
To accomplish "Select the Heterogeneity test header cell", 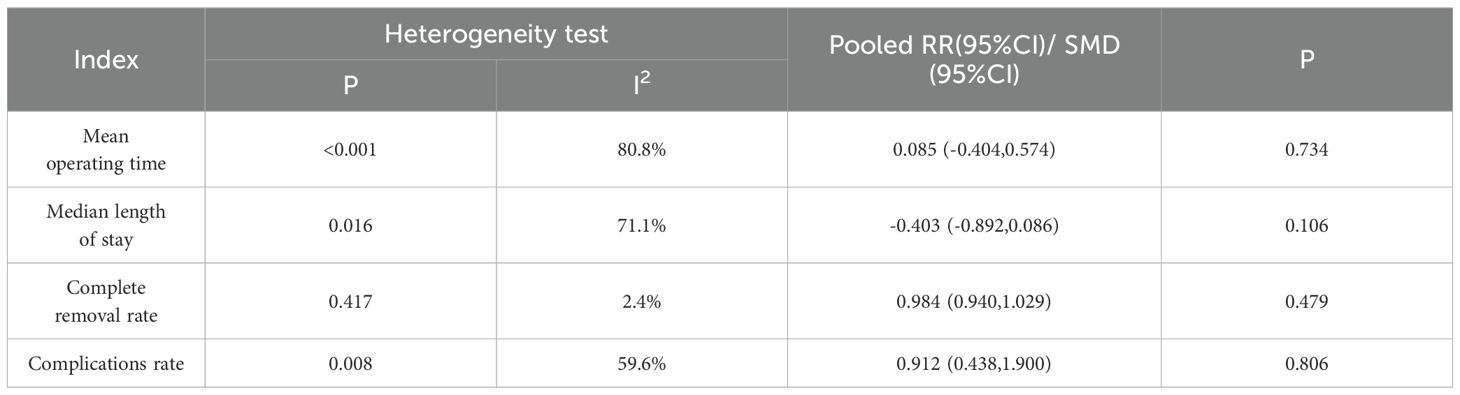I will coord(496,35).
